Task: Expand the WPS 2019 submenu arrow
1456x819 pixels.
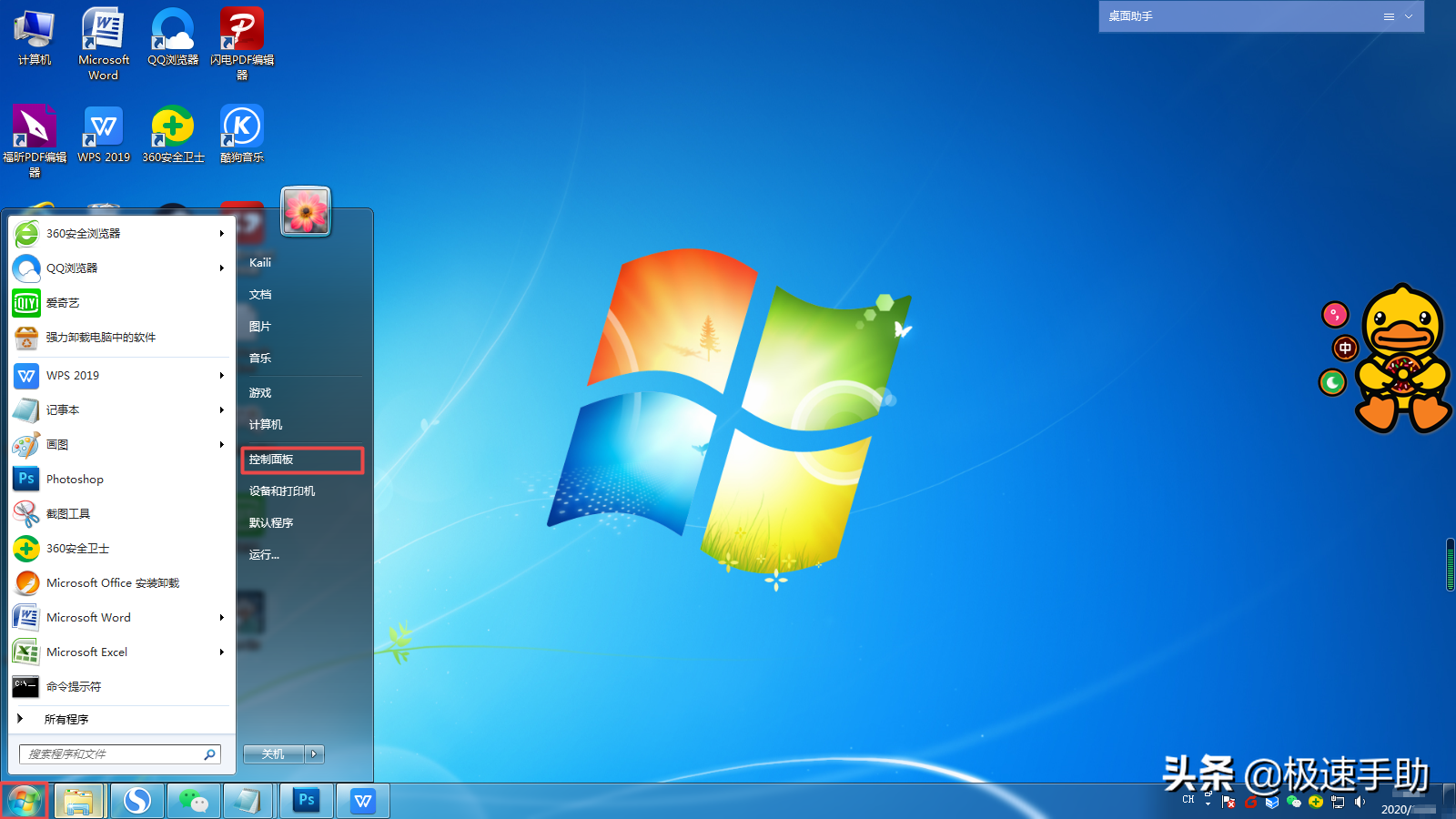Action: (221, 376)
